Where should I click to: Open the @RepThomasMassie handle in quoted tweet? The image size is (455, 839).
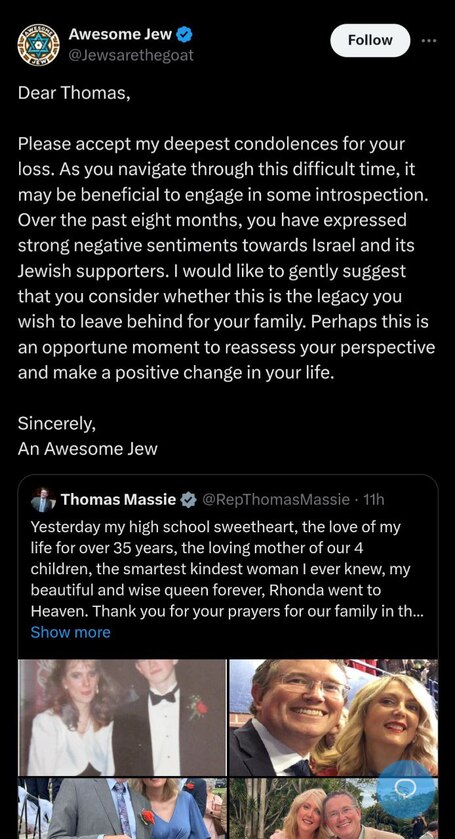point(276,500)
